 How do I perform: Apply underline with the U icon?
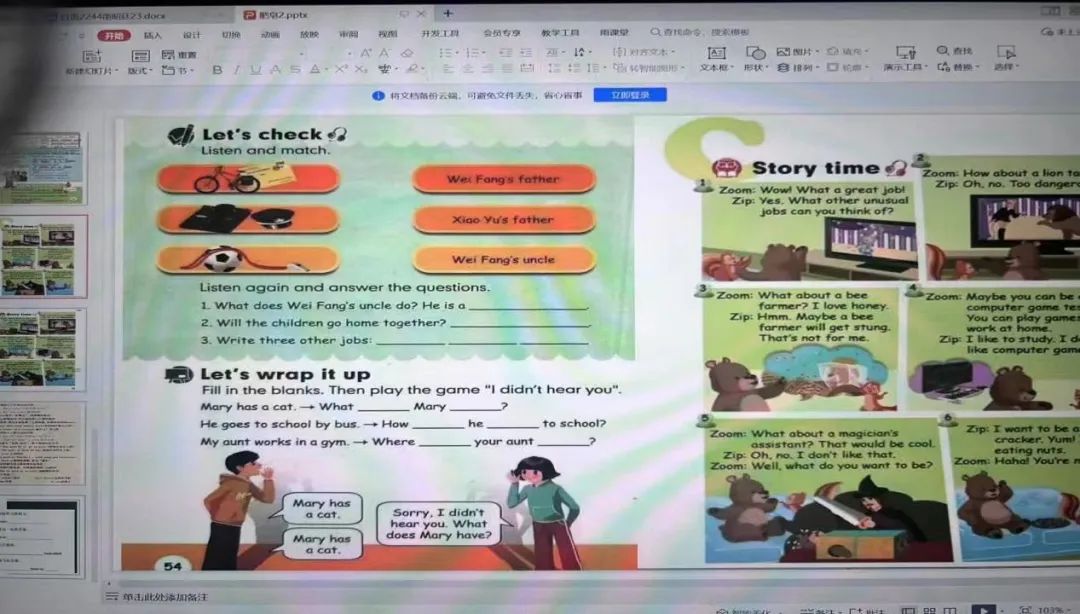[x=256, y=70]
